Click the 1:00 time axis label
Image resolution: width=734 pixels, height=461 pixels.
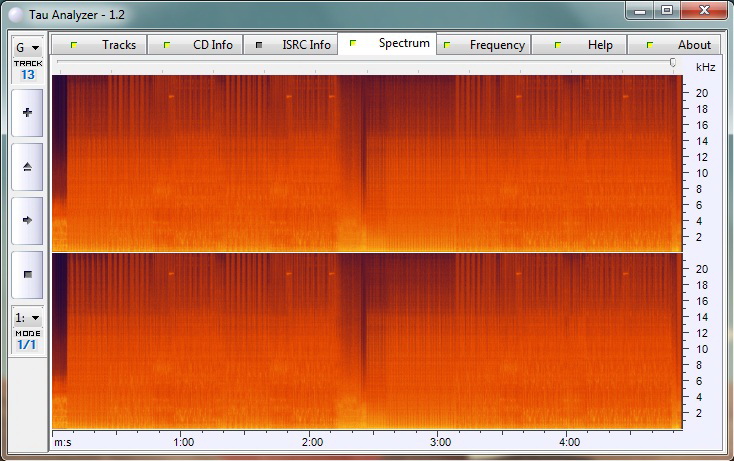click(x=184, y=442)
